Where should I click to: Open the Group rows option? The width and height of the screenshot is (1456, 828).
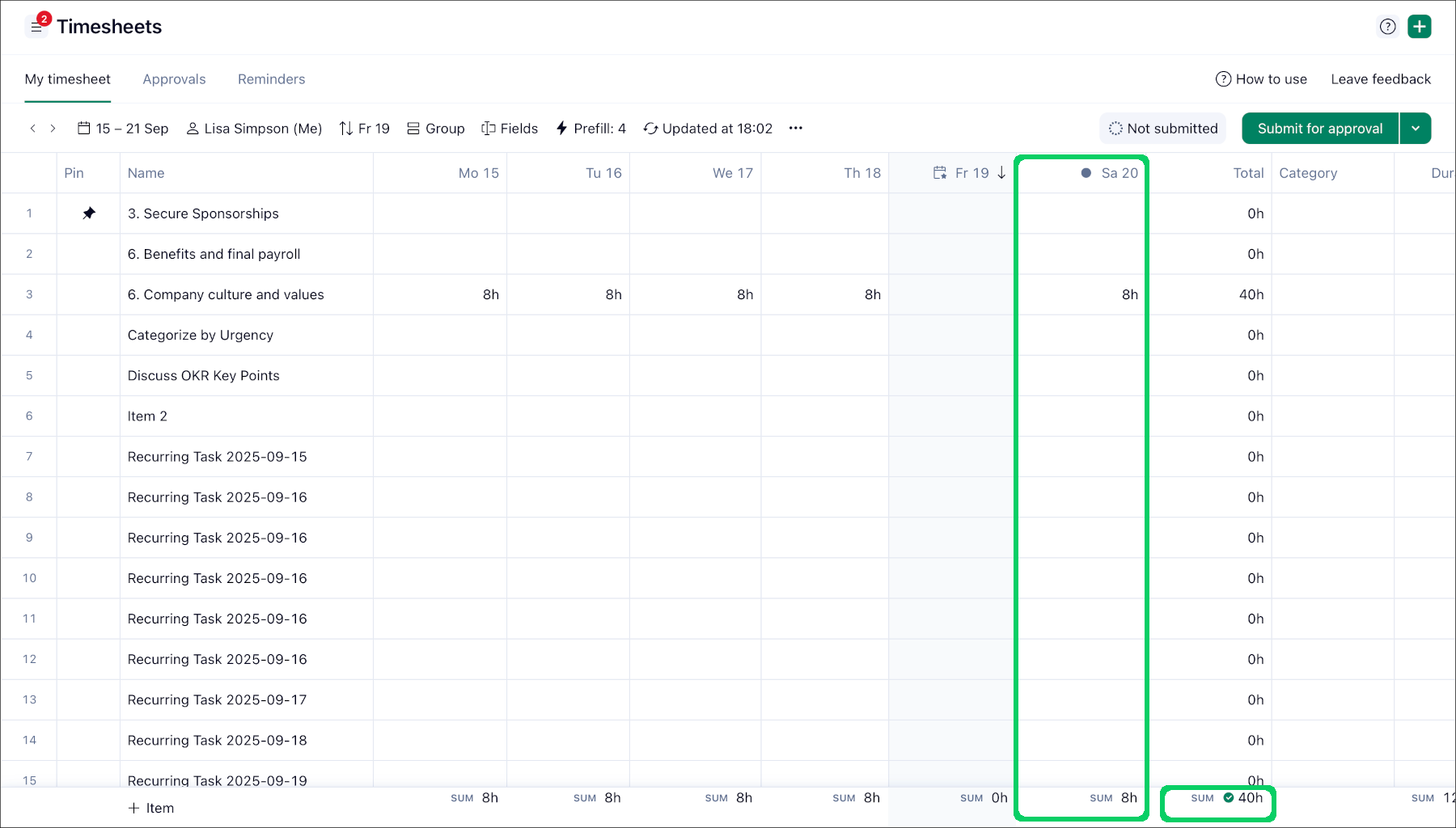435,129
